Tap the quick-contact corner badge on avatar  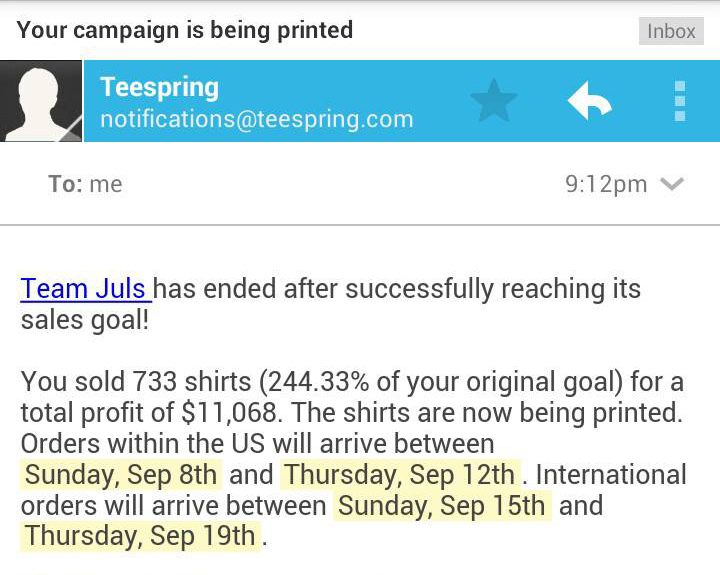(x=72, y=131)
